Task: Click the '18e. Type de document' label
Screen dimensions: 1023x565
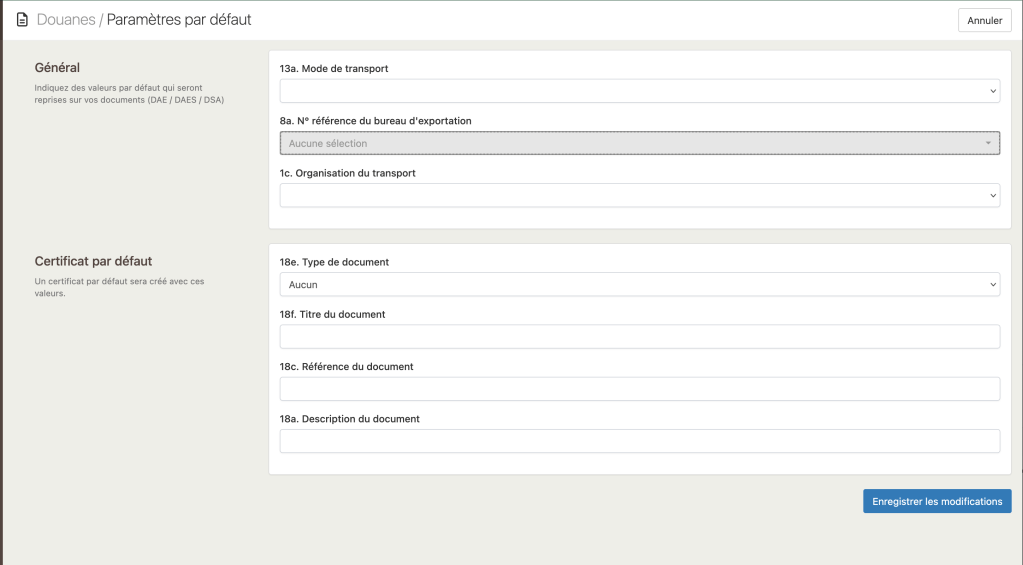Action: (x=334, y=262)
